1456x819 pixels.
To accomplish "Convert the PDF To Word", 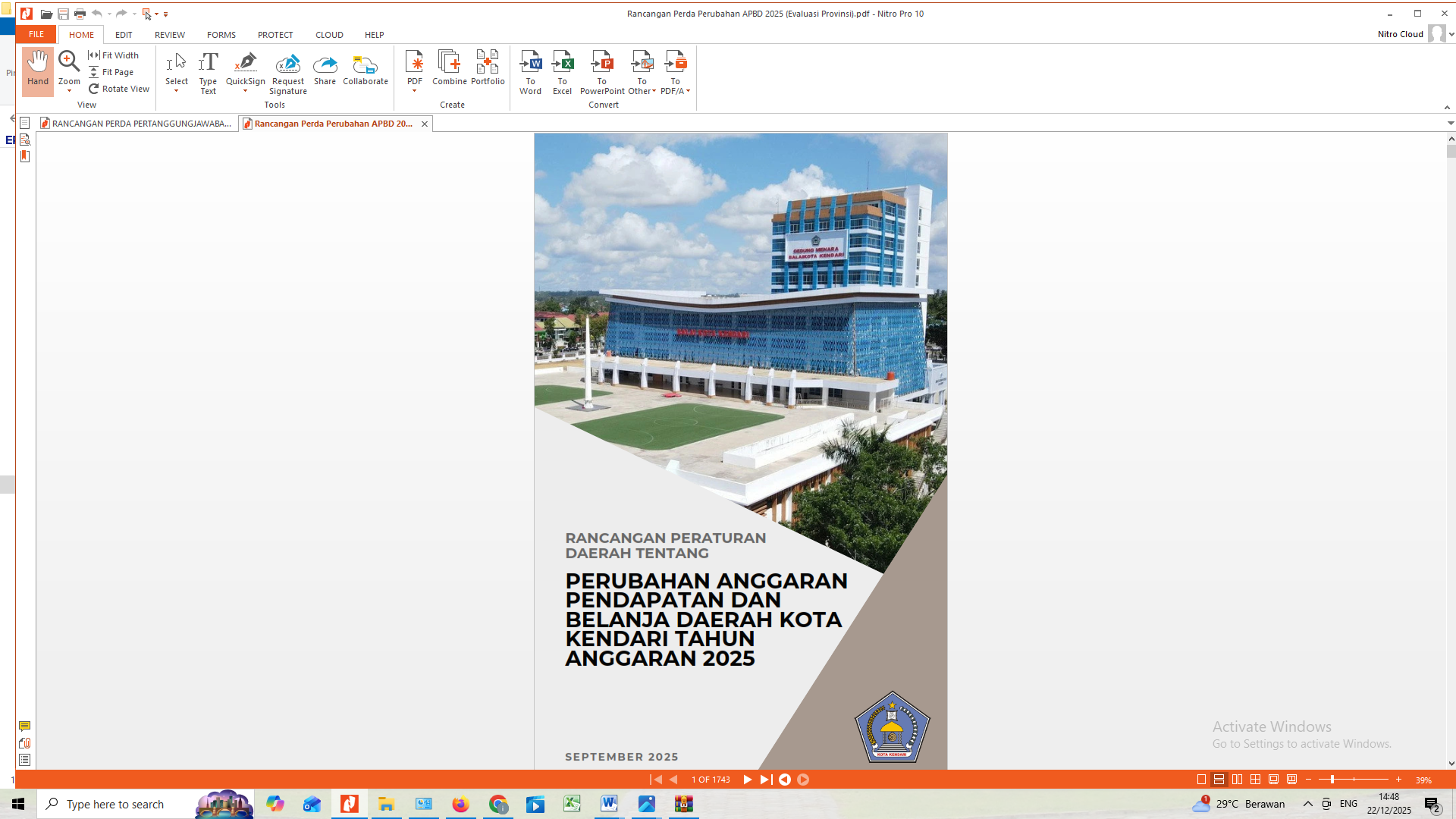I will (x=530, y=72).
